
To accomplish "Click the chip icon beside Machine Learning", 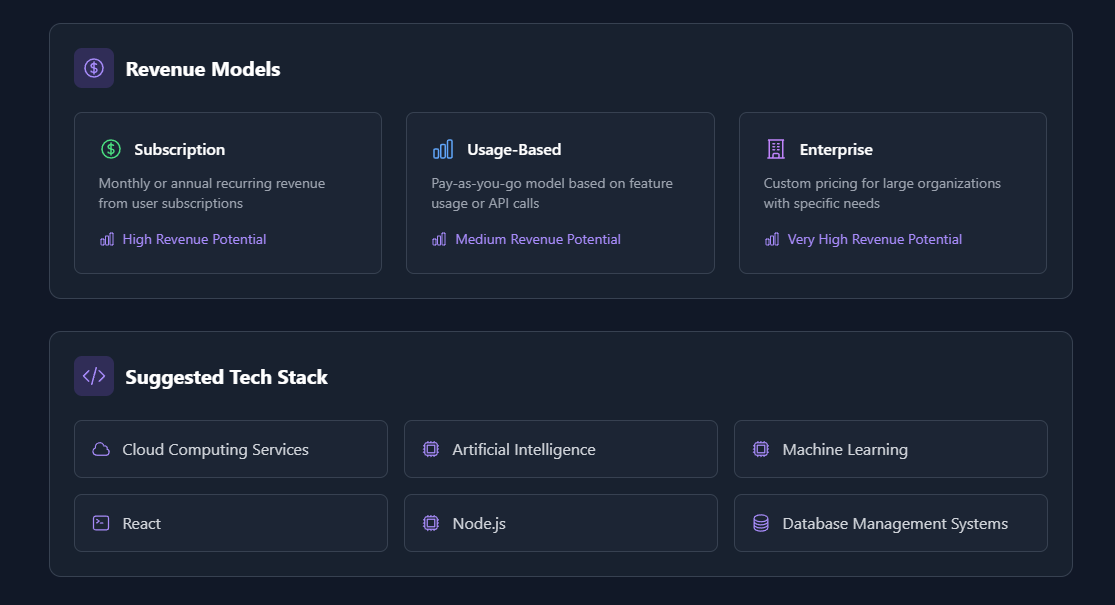I will tap(761, 449).
